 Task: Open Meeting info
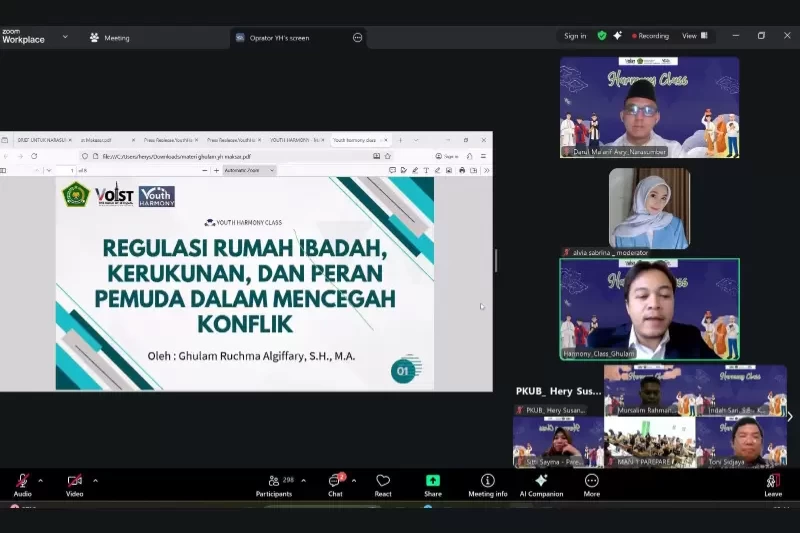pyautogui.click(x=487, y=482)
